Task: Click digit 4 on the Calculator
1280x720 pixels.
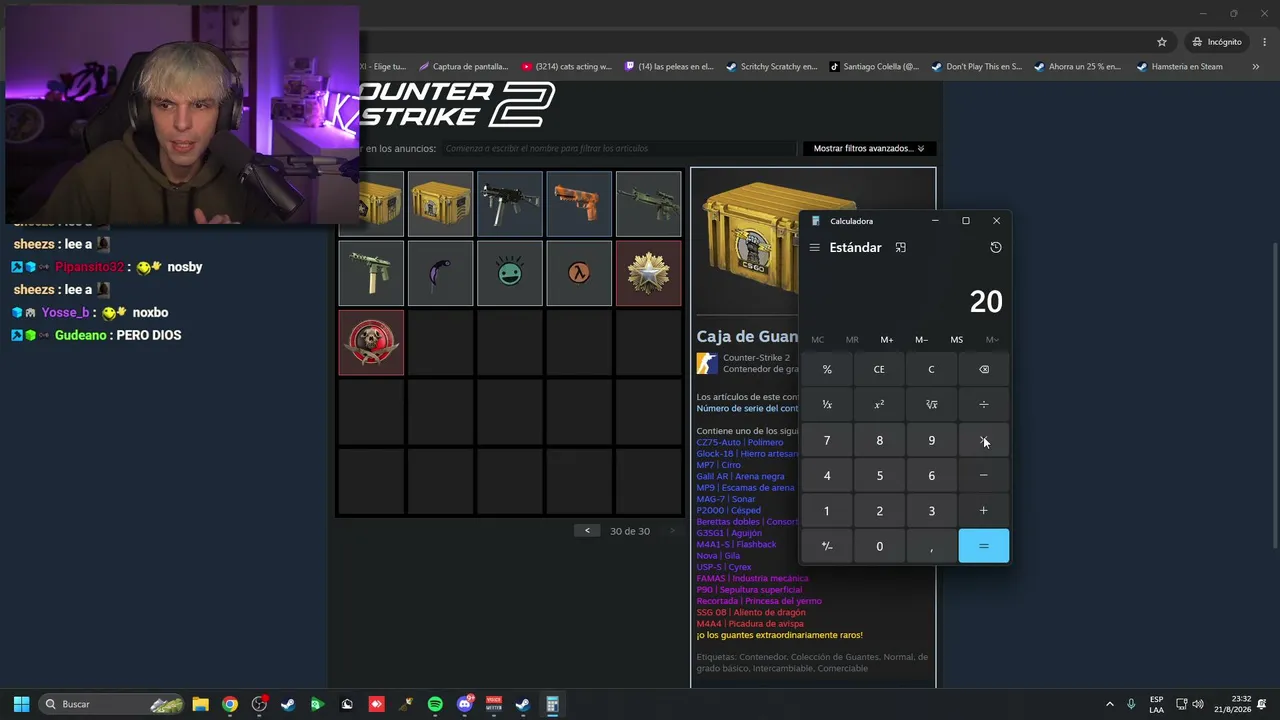Action: click(827, 476)
